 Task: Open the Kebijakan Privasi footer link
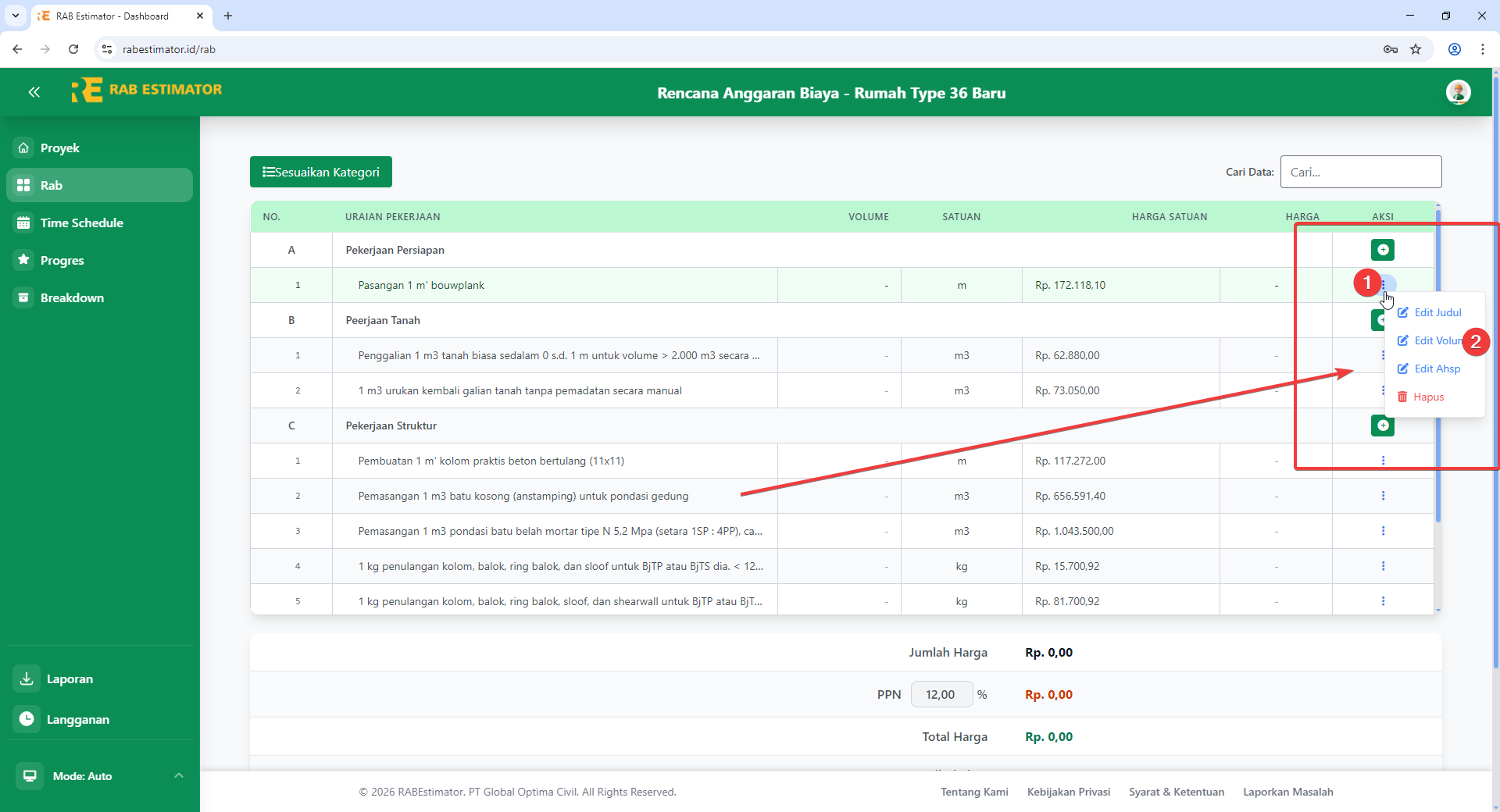pyautogui.click(x=1069, y=792)
